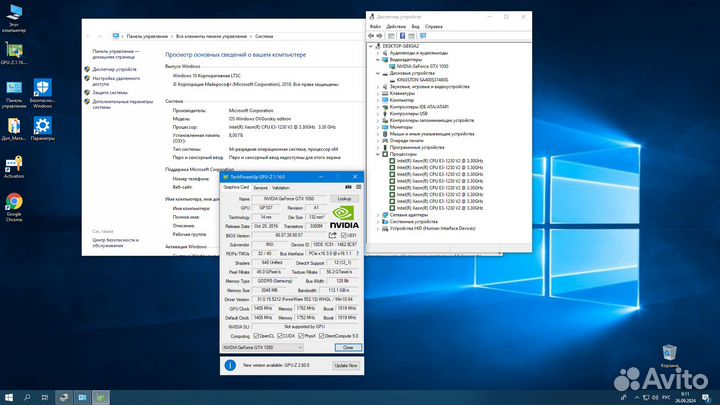Image resolution: width=720 pixels, height=405 pixels.
Task: Toggle the DirectCompute 5.0 checkbox
Action: (x=321, y=336)
